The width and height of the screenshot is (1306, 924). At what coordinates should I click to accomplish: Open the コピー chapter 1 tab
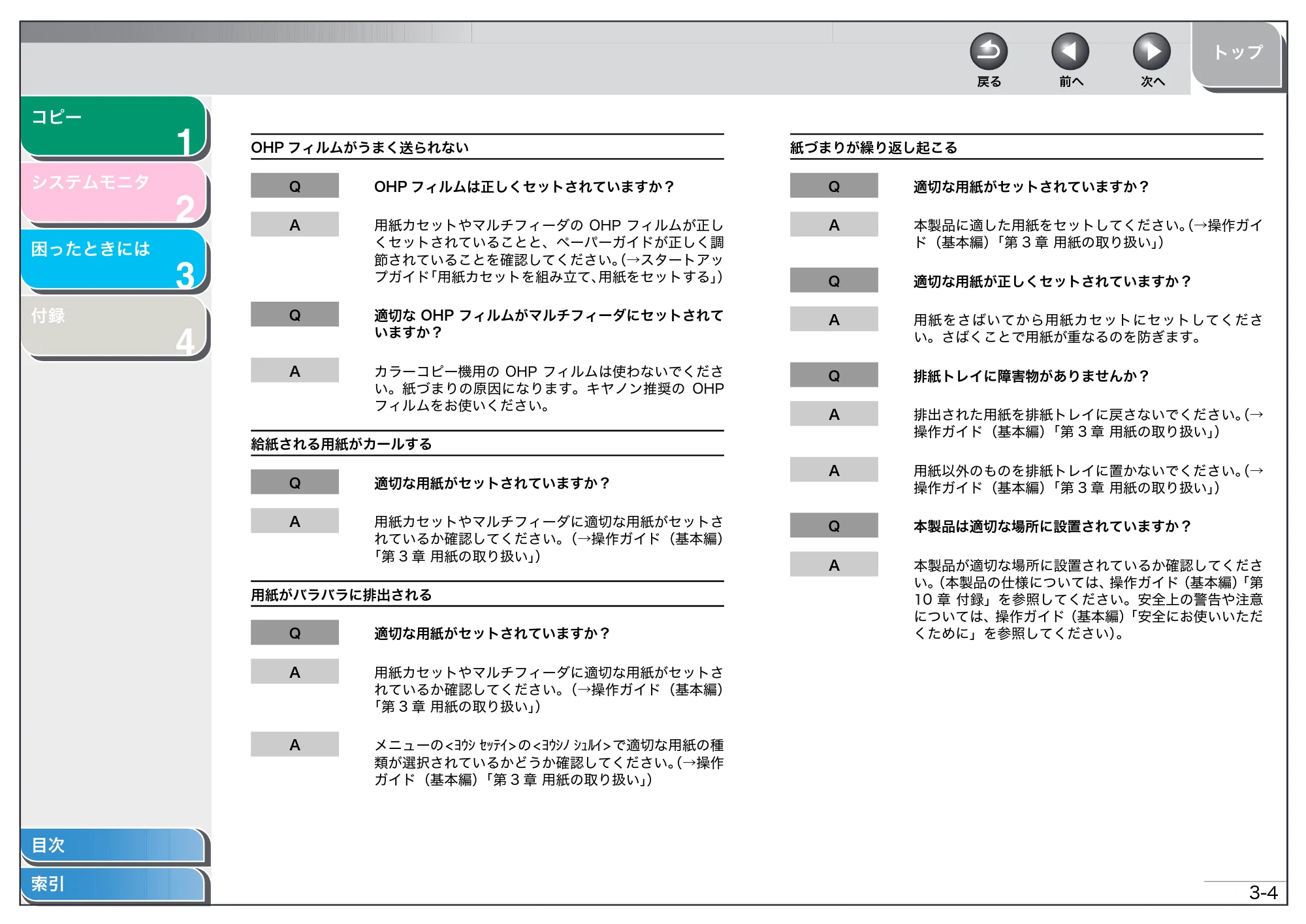coord(114,126)
